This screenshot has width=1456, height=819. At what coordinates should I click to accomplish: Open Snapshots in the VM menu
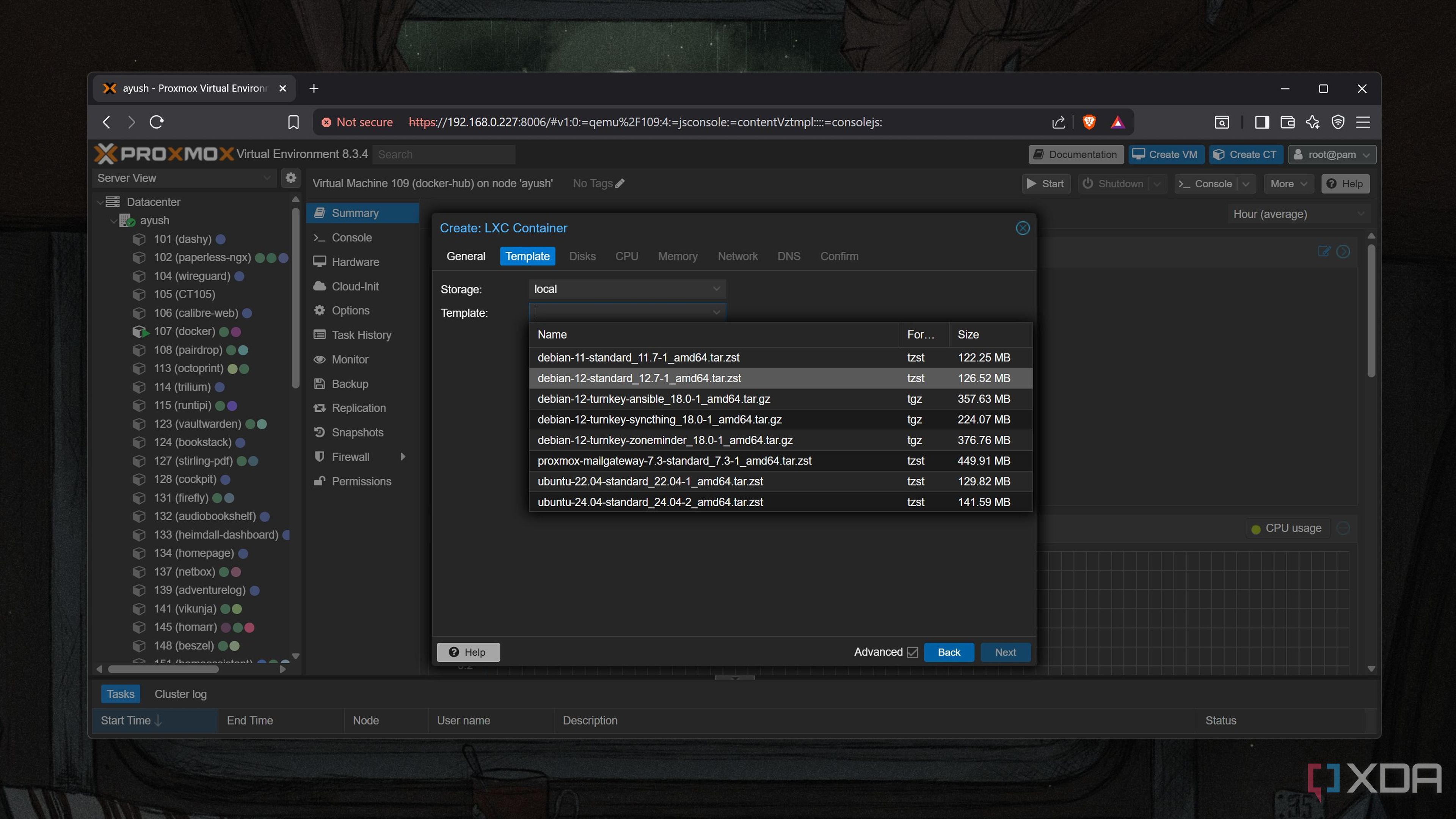(x=362, y=432)
